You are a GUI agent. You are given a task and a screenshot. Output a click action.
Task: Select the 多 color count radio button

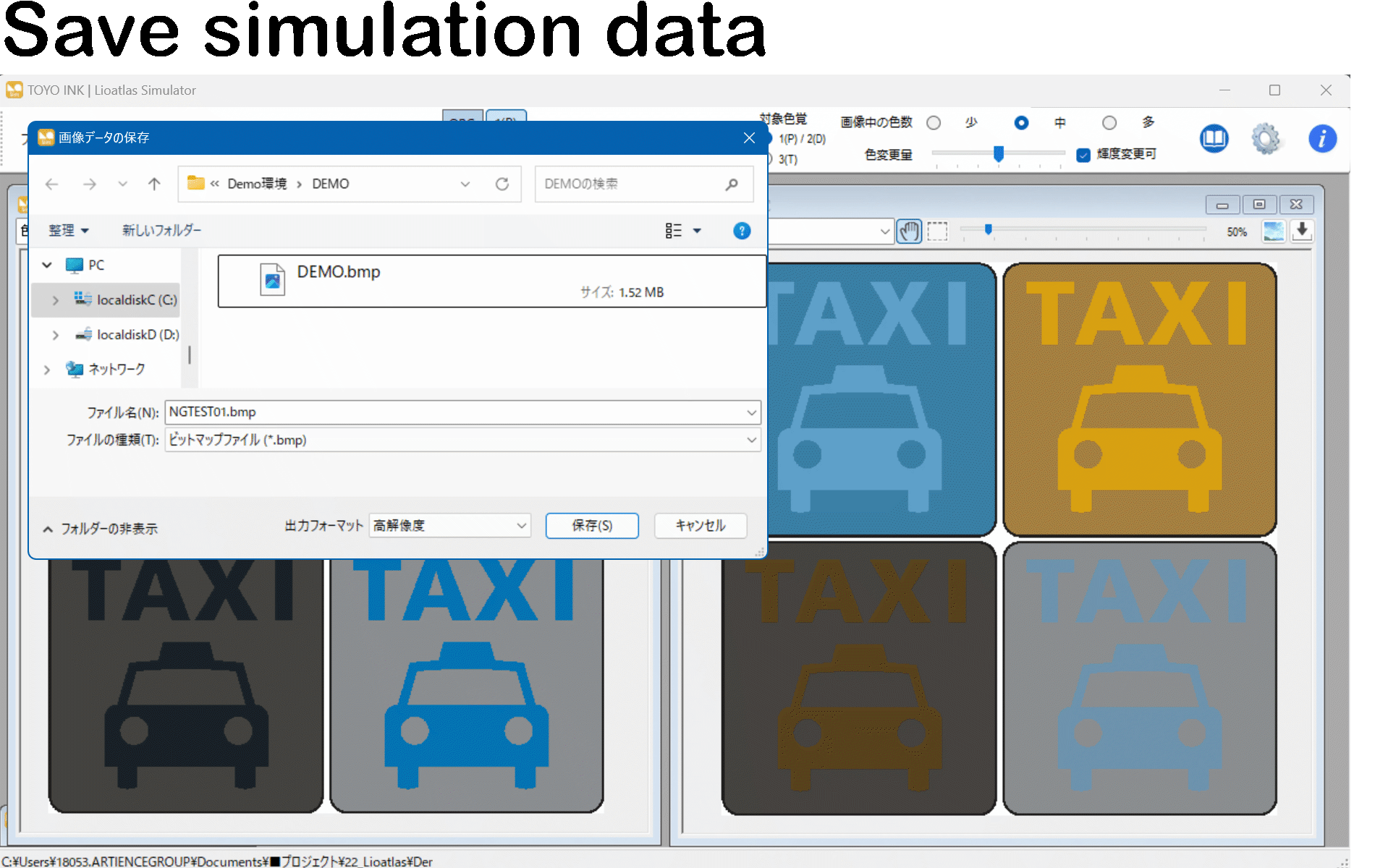[x=1109, y=123]
